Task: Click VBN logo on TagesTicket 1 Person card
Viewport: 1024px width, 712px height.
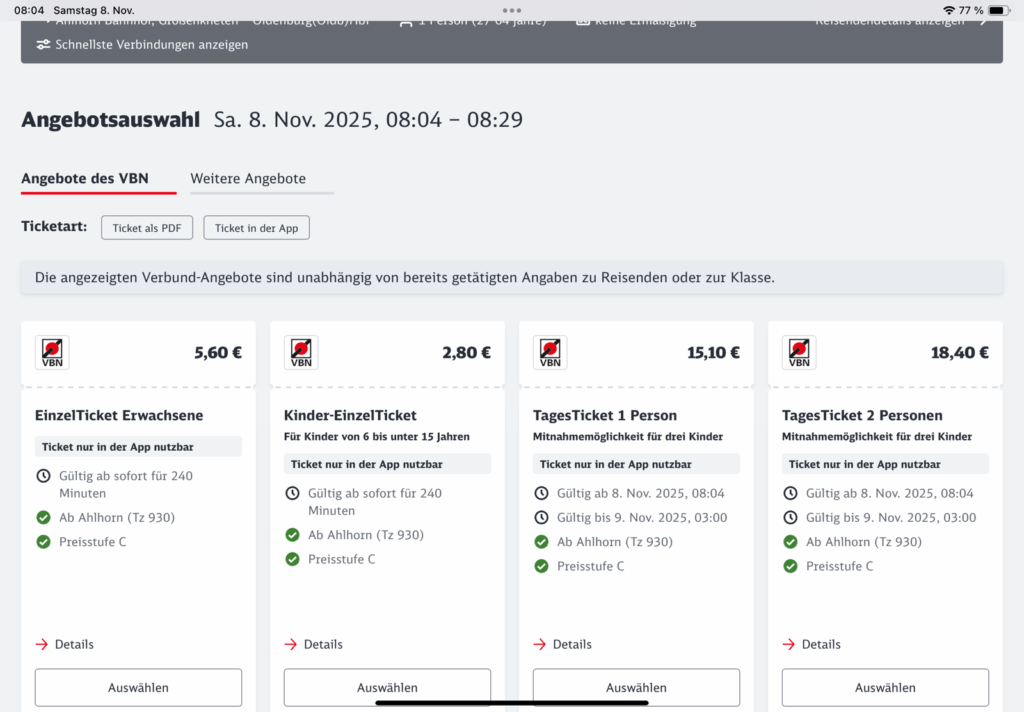Action: click(x=550, y=352)
